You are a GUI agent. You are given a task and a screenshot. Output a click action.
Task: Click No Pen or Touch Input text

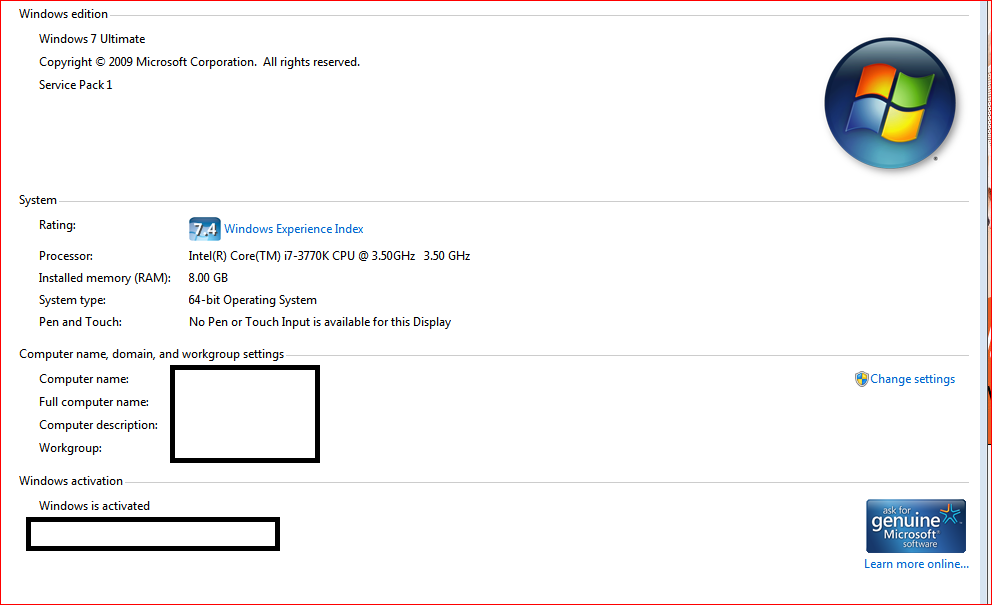click(319, 322)
